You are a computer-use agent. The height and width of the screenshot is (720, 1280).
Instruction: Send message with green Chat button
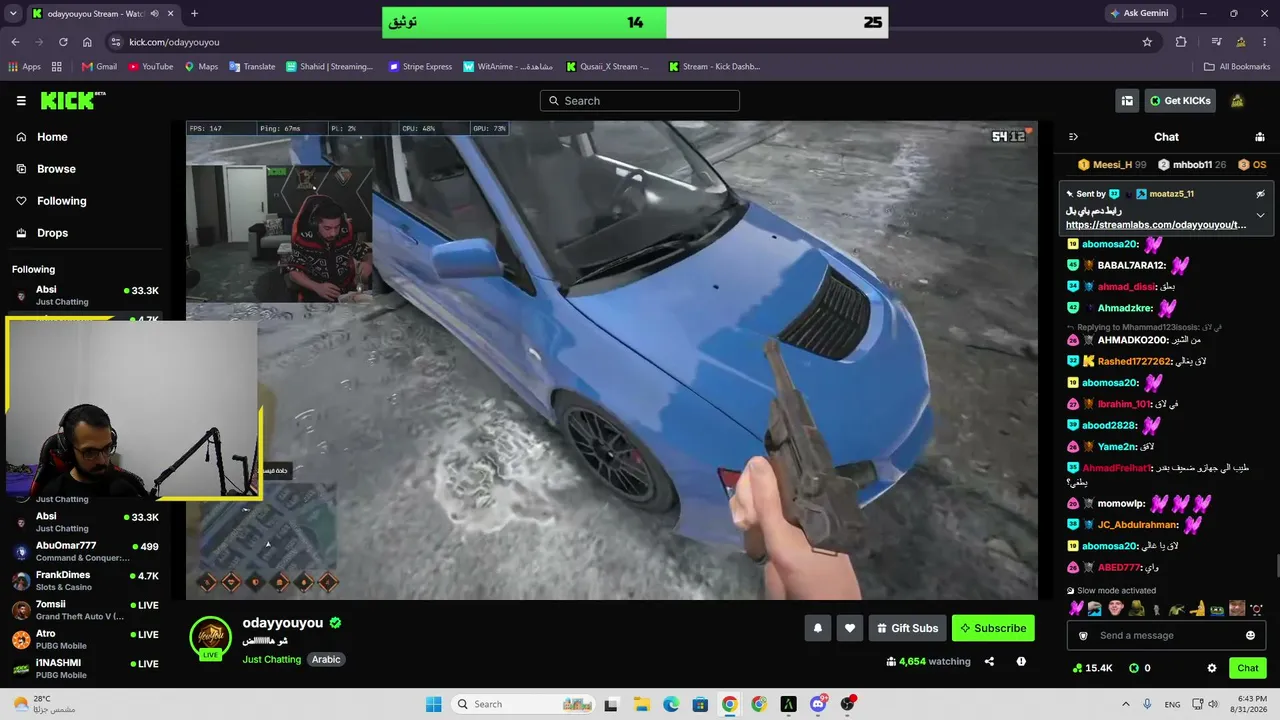[1248, 668]
